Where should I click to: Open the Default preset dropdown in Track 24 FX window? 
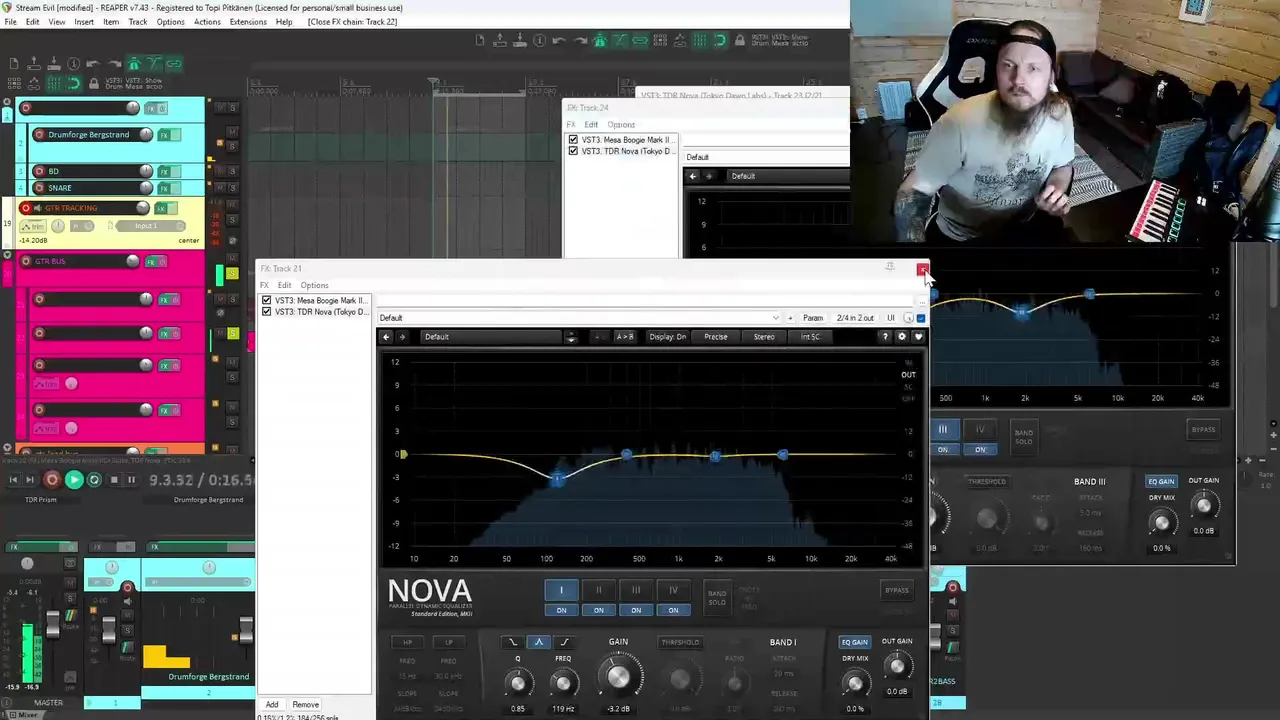(x=765, y=157)
